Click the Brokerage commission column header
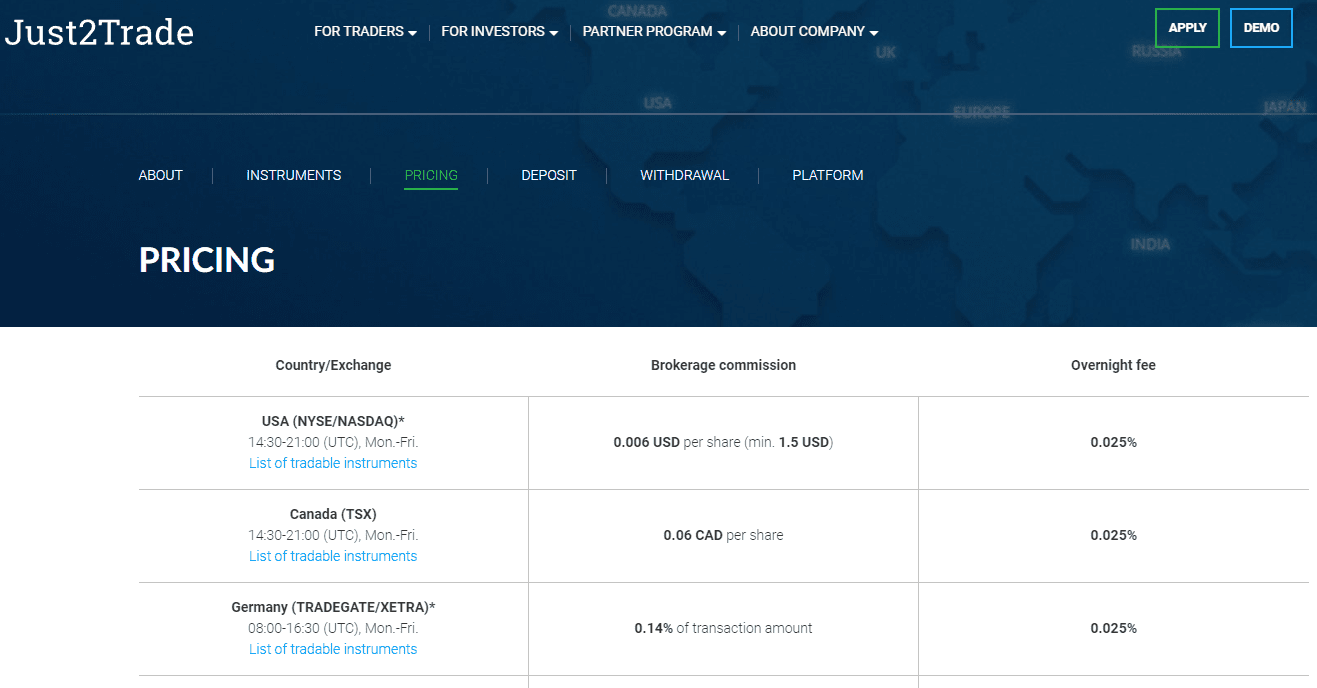Viewport: 1317px width, 688px height. tap(723, 365)
